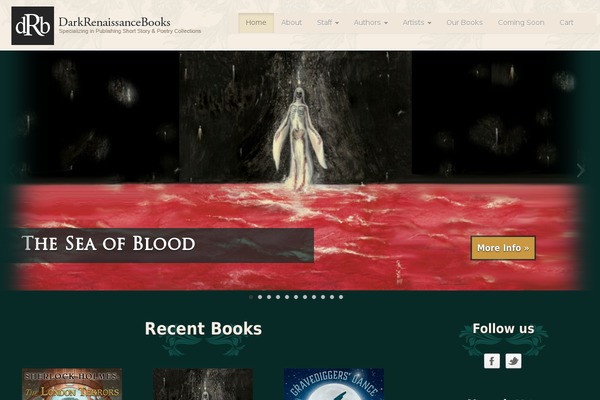This screenshot has width=600, height=400.
Task: Click the Recent Books heading
Action: (203, 329)
